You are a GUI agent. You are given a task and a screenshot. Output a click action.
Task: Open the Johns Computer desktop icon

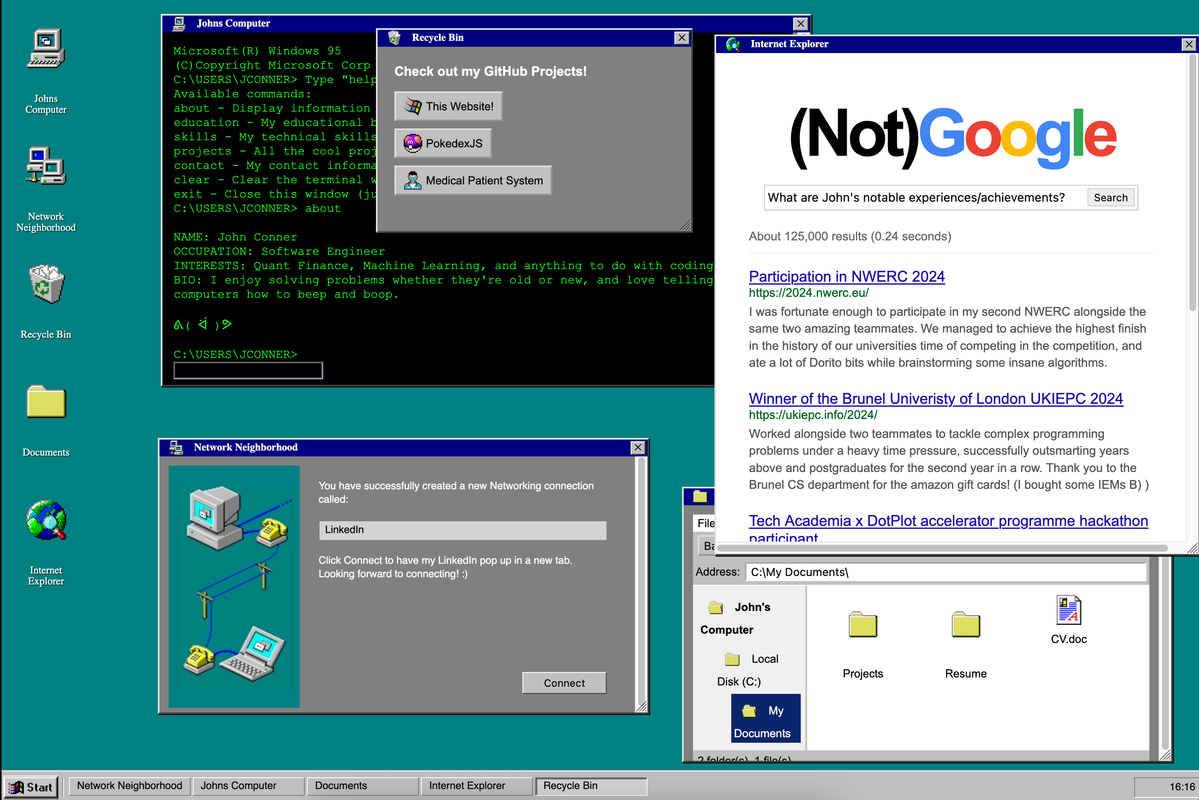(46, 71)
